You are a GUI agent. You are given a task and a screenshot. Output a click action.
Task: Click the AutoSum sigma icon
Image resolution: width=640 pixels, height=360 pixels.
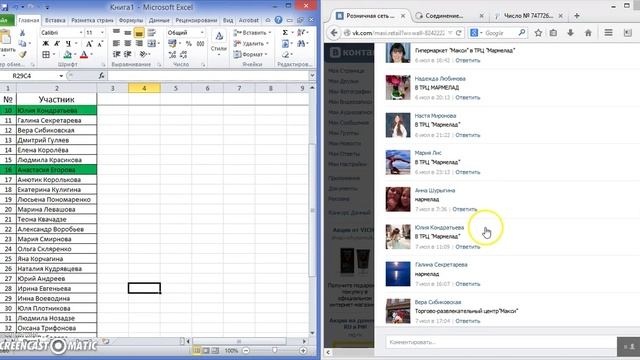285,32
